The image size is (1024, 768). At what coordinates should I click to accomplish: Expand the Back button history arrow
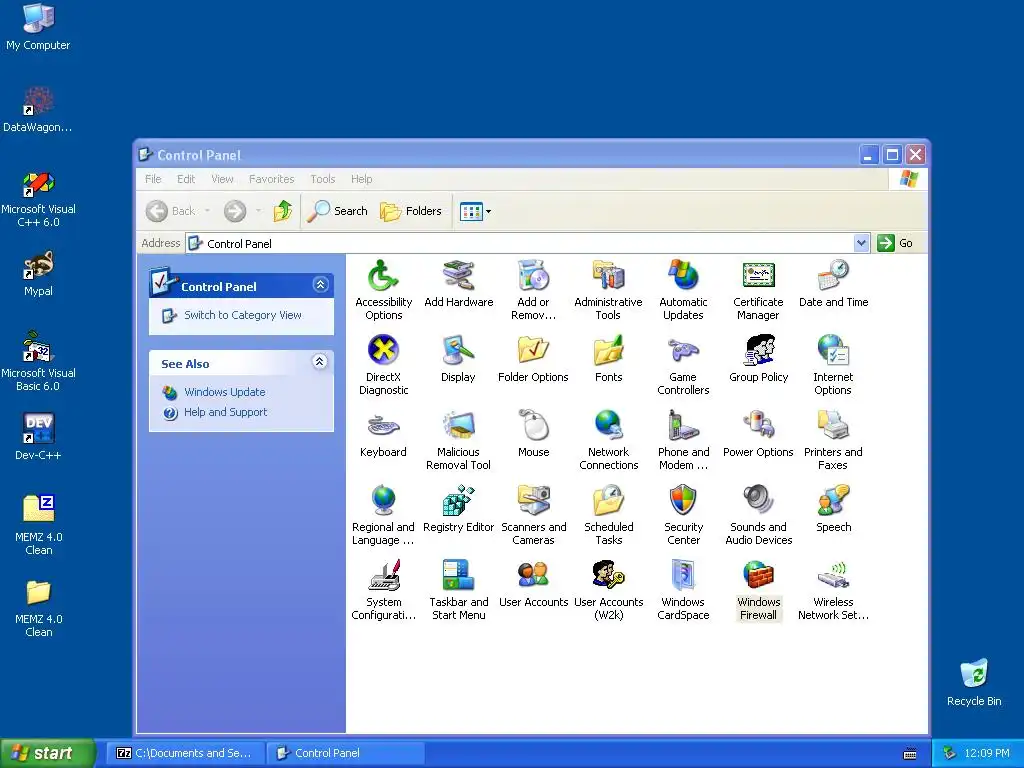207,211
